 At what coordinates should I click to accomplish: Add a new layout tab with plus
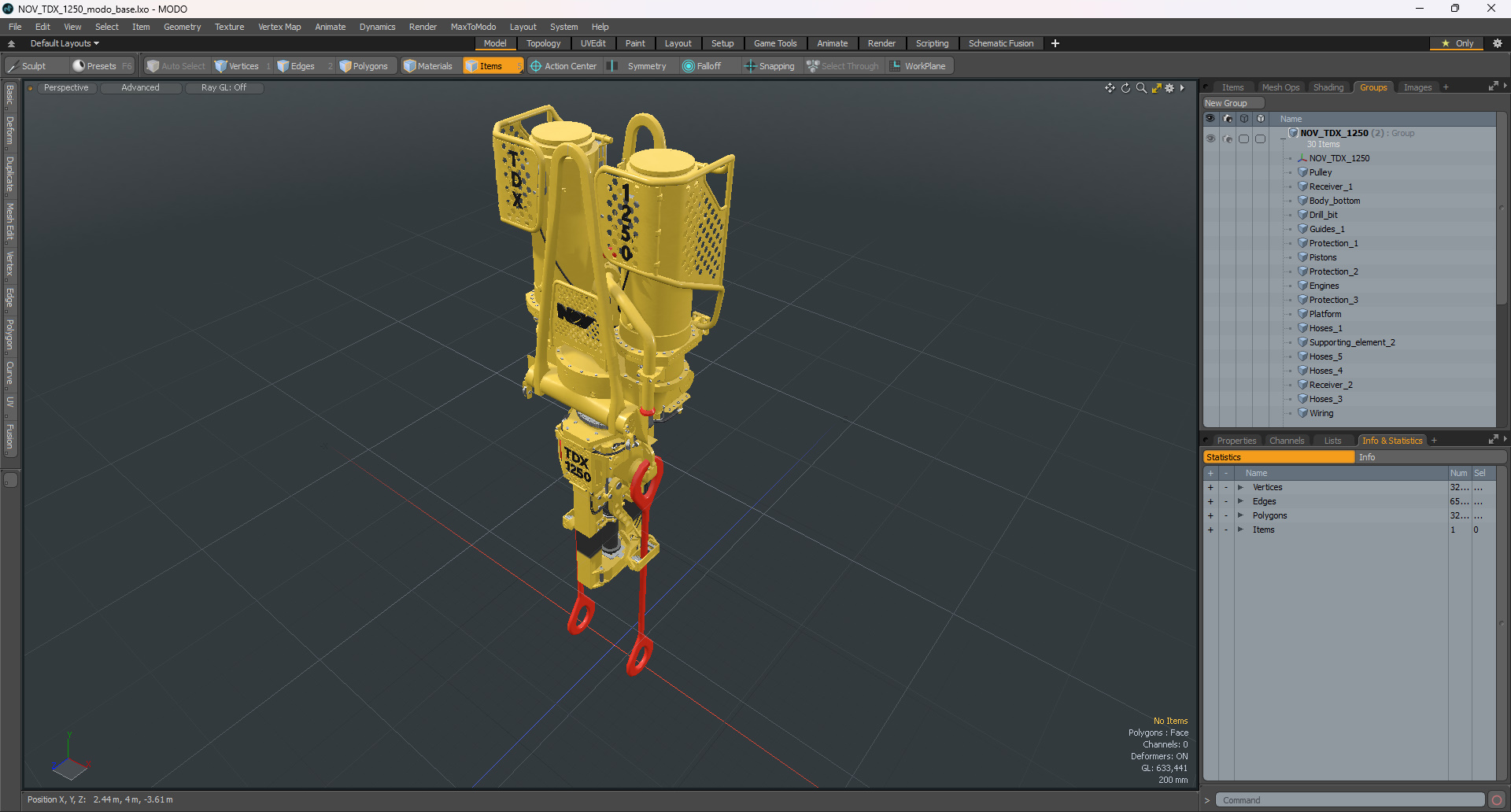pyautogui.click(x=1055, y=43)
